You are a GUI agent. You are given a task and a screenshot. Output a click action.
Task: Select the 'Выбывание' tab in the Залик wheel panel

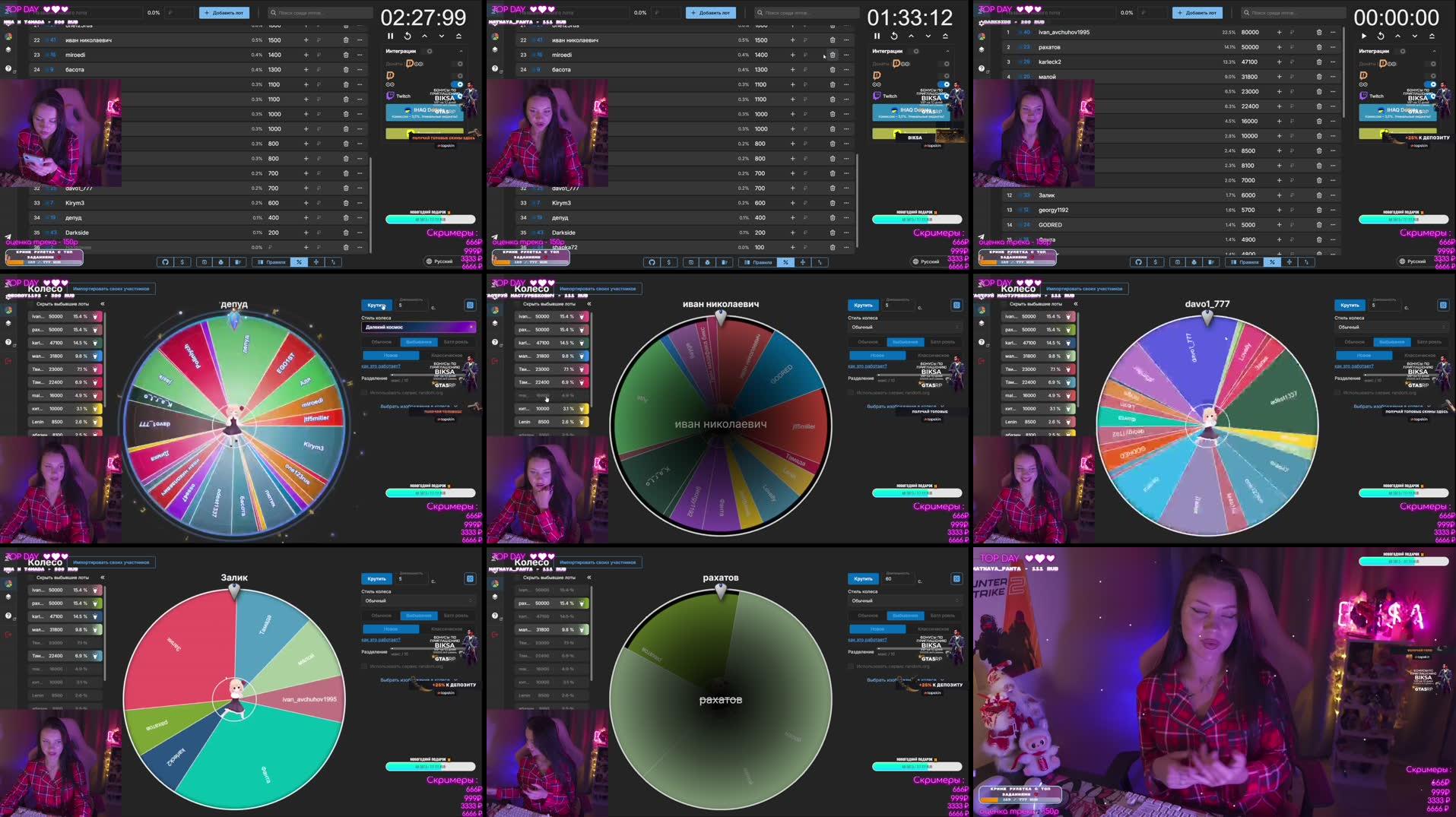point(418,616)
